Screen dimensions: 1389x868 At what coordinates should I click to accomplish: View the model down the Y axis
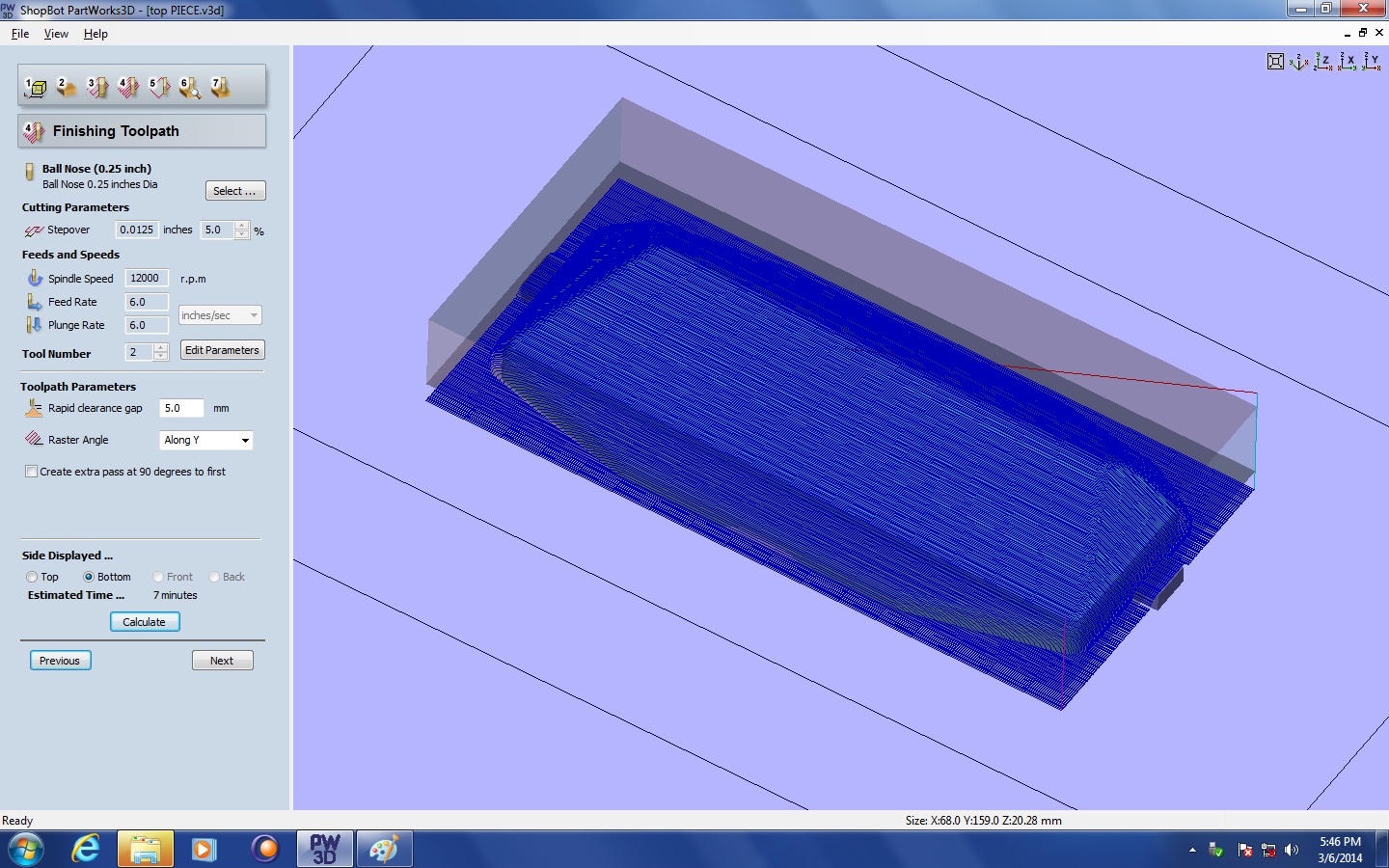pyautogui.click(x=1372, y=62)
